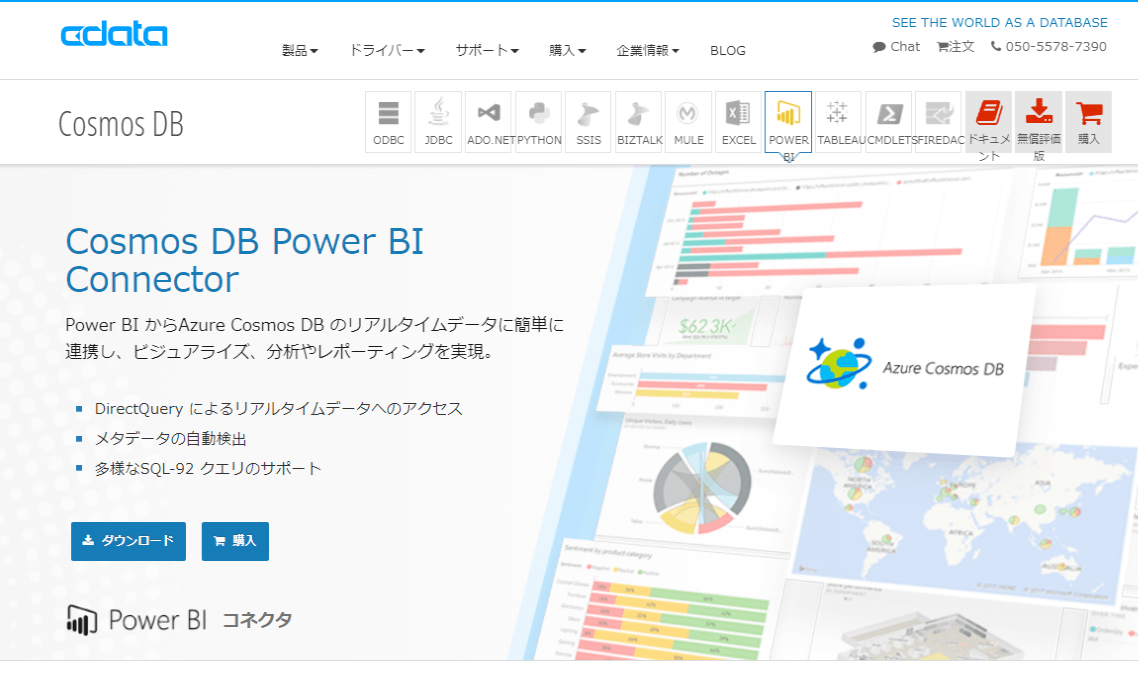Select the Power BI connector icon
Image resolution: width=1138 pixels, height=687 pixels.
pyautogui.click(x=788, y=122)
